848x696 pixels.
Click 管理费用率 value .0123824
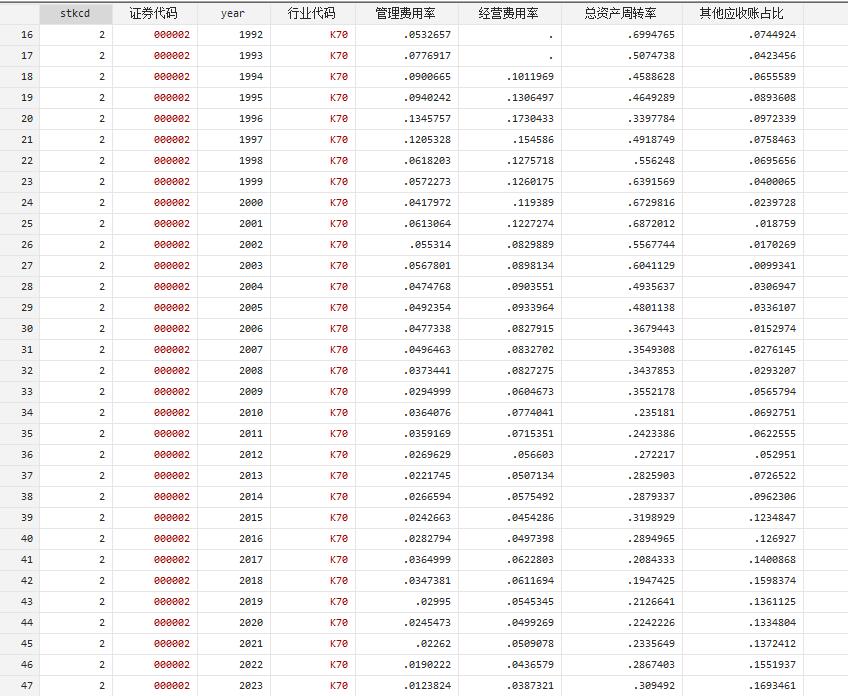427,685
